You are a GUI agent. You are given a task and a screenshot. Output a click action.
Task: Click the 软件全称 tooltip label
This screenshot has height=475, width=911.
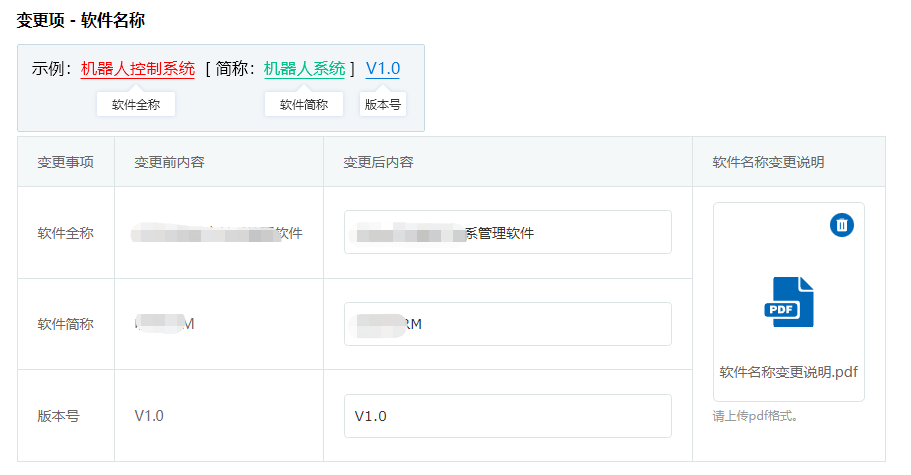(x=136, y=105)
